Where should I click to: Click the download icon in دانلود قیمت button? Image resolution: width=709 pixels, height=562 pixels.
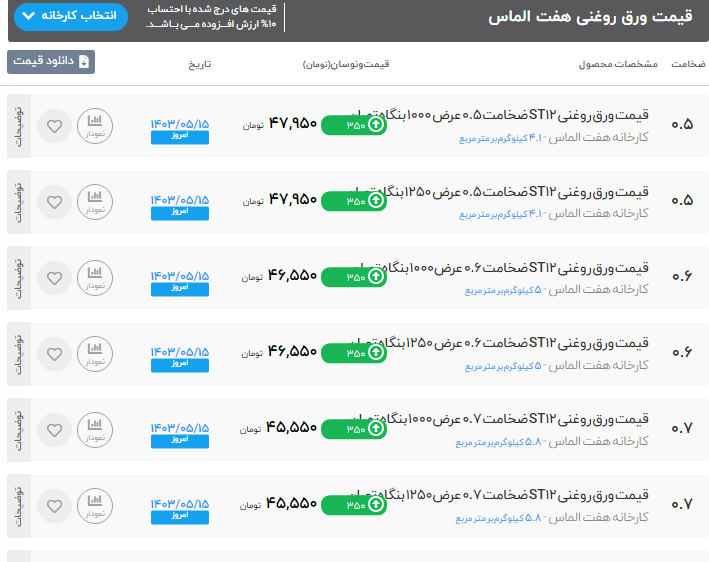[84, 62]
